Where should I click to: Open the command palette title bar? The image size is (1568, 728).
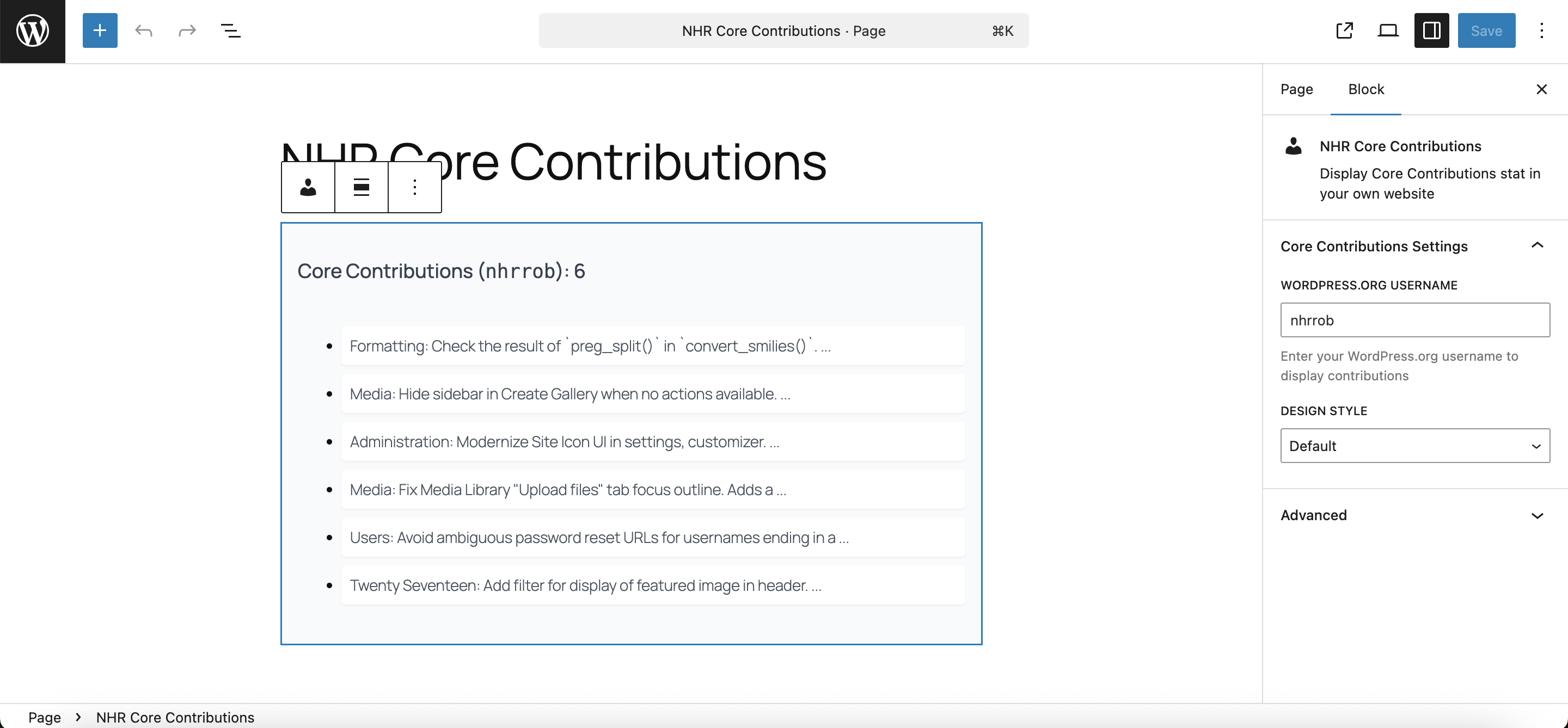point(783,30)
